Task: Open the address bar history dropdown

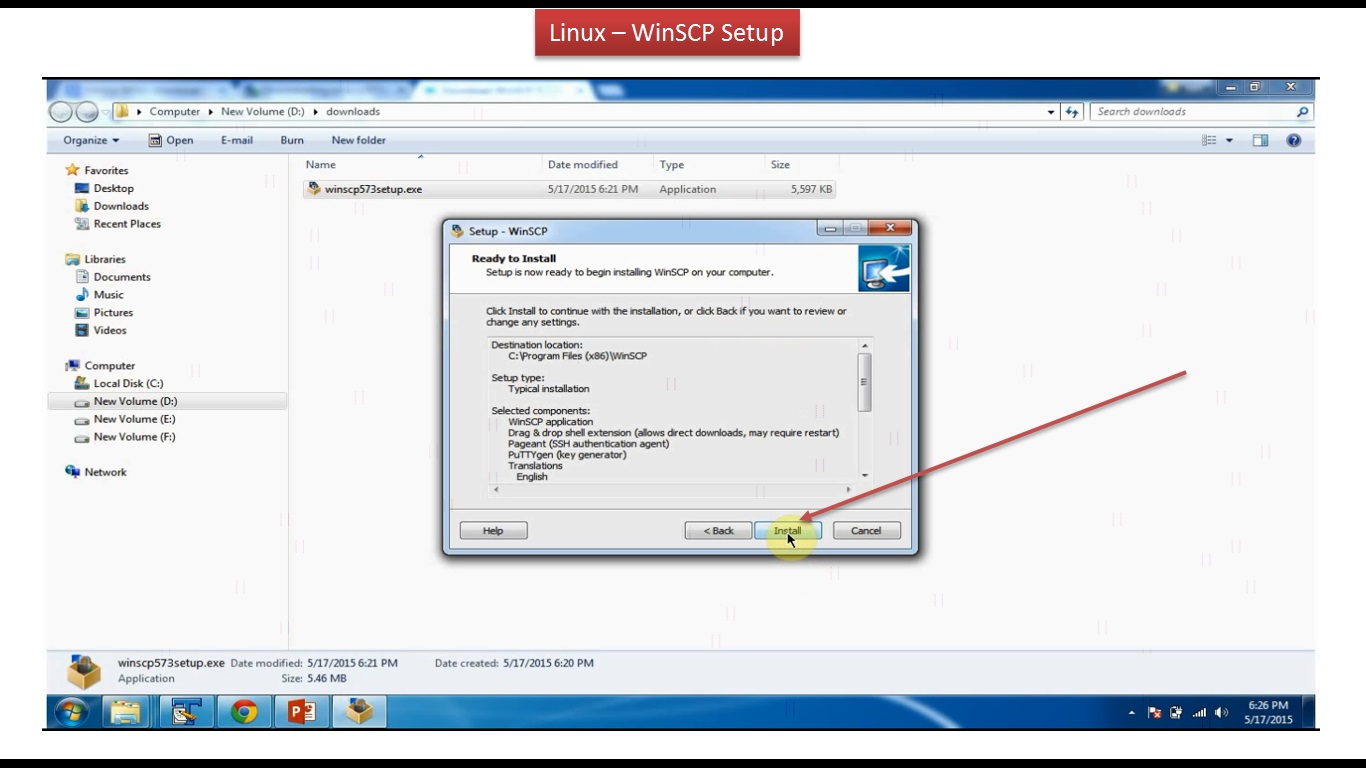Action: coord(1051,112)
